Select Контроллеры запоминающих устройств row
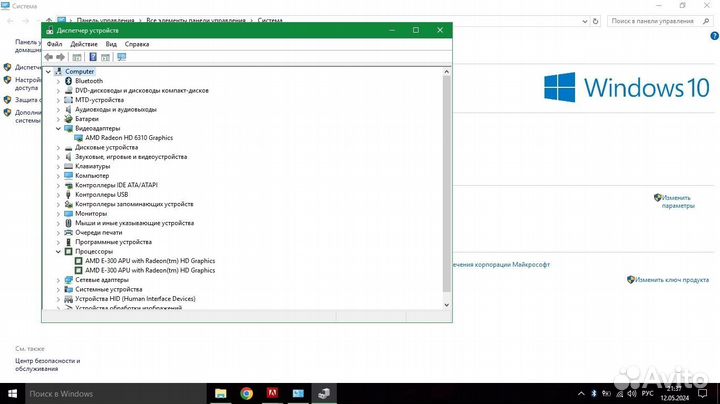720x404 pixels. pyautogui.click(x=134, y=204)
